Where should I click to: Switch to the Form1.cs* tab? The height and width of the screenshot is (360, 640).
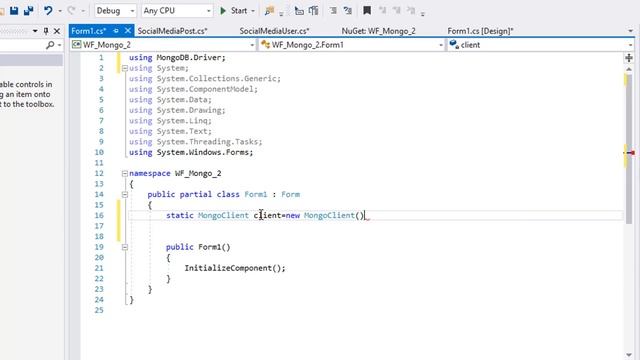pos(89,31)
